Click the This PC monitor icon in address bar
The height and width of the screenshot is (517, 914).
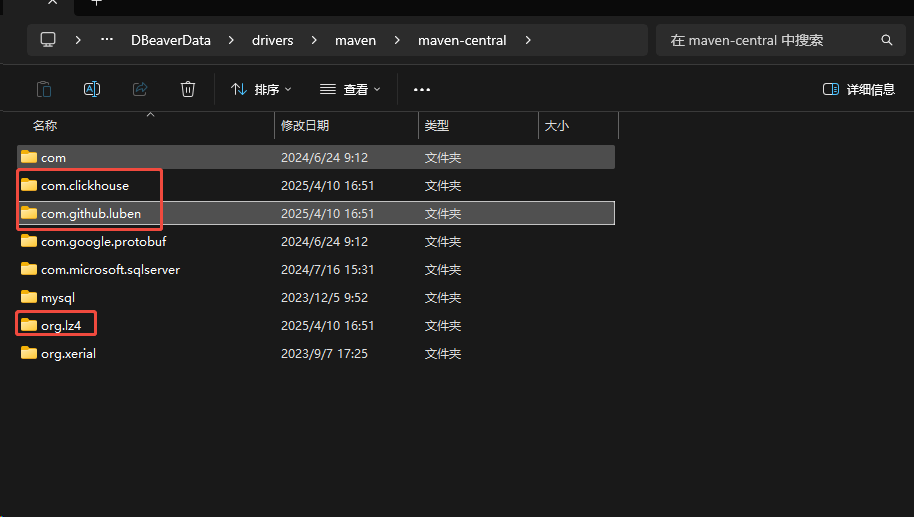pyautogui.click(x=48, y=40)
